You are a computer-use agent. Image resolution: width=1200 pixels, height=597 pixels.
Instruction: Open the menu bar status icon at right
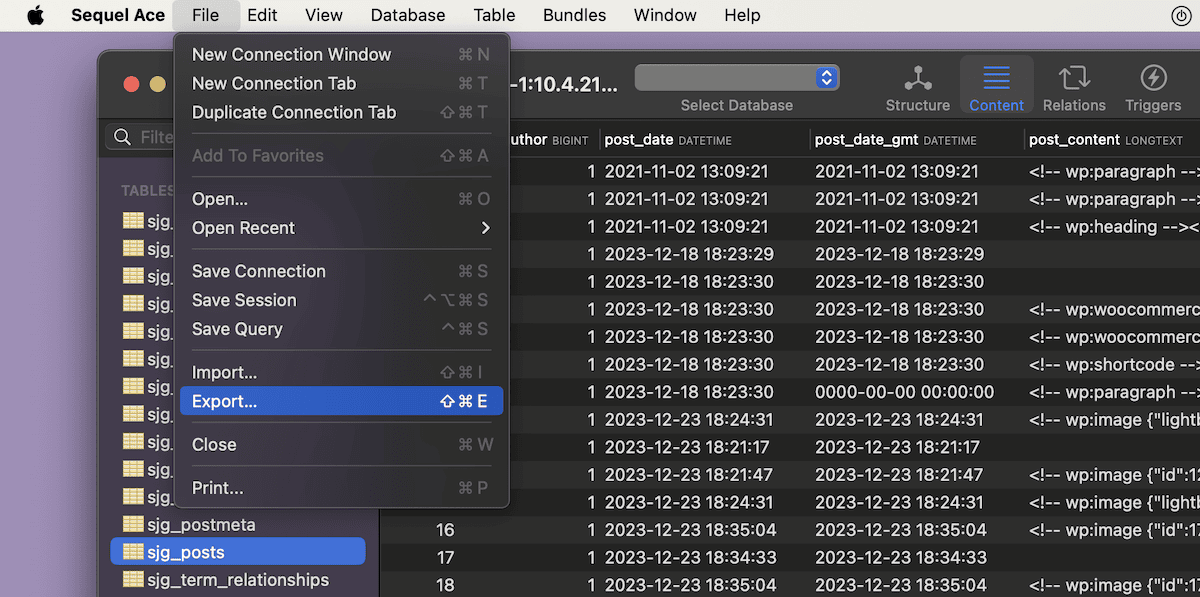tap(1181, 15)
